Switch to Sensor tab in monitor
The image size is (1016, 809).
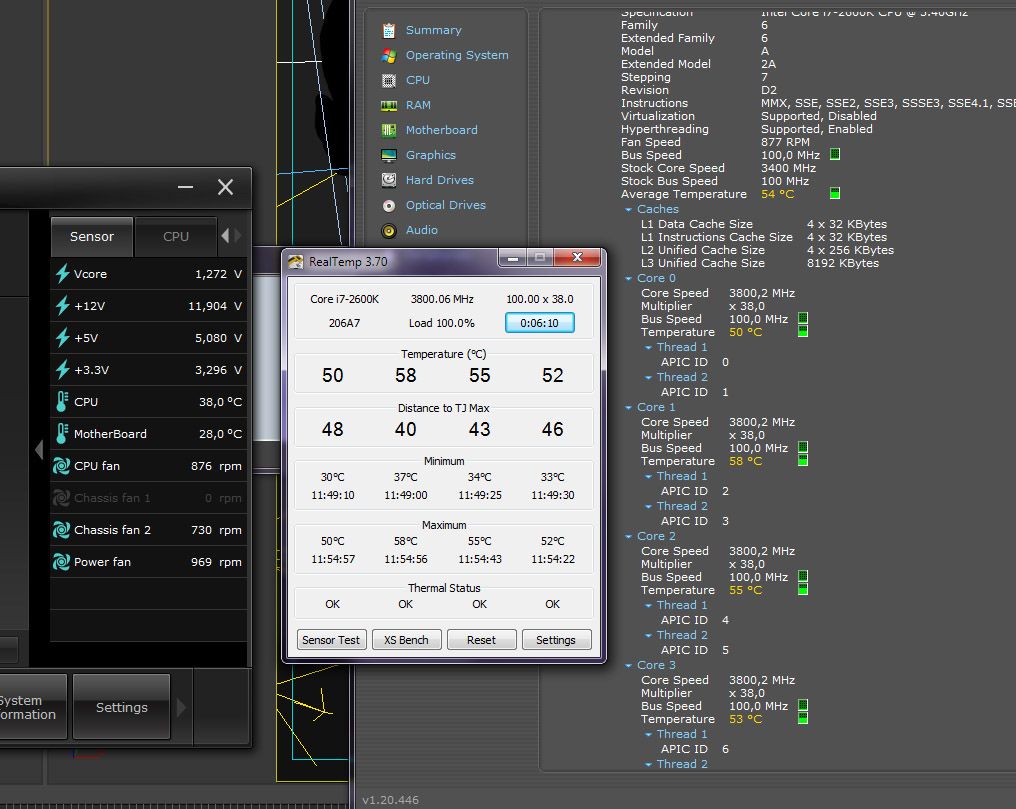click(92, 236)
